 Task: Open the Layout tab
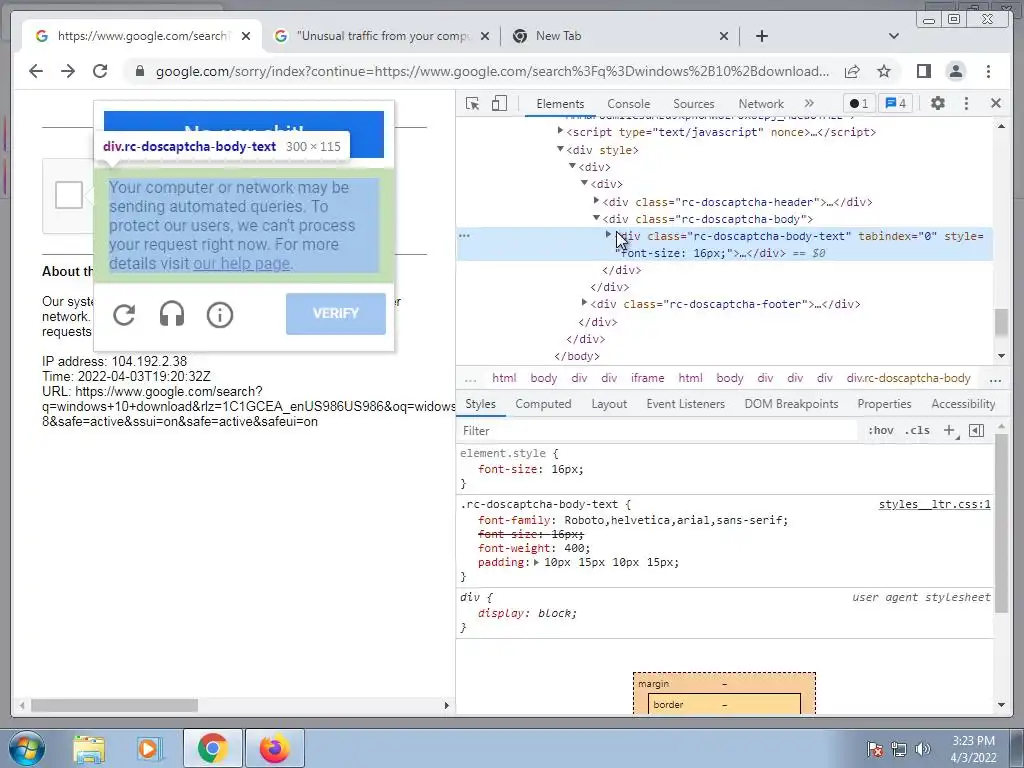[609, 404]
